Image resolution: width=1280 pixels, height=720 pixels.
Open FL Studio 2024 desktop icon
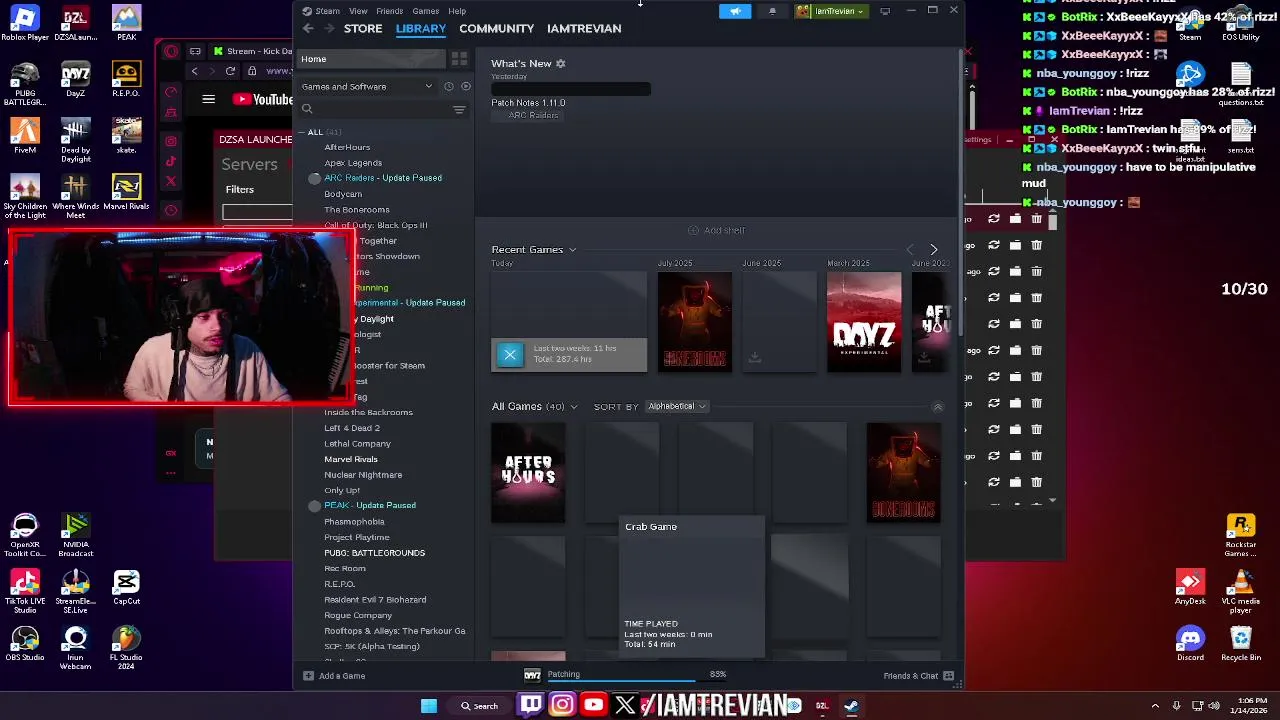tap(126, 648)
